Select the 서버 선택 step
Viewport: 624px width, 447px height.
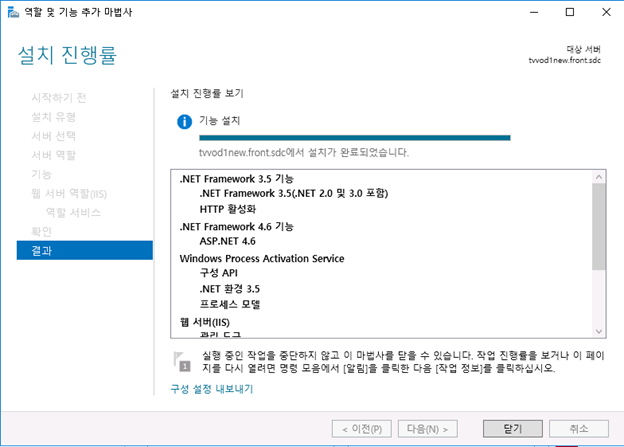[x=53, y=136]
